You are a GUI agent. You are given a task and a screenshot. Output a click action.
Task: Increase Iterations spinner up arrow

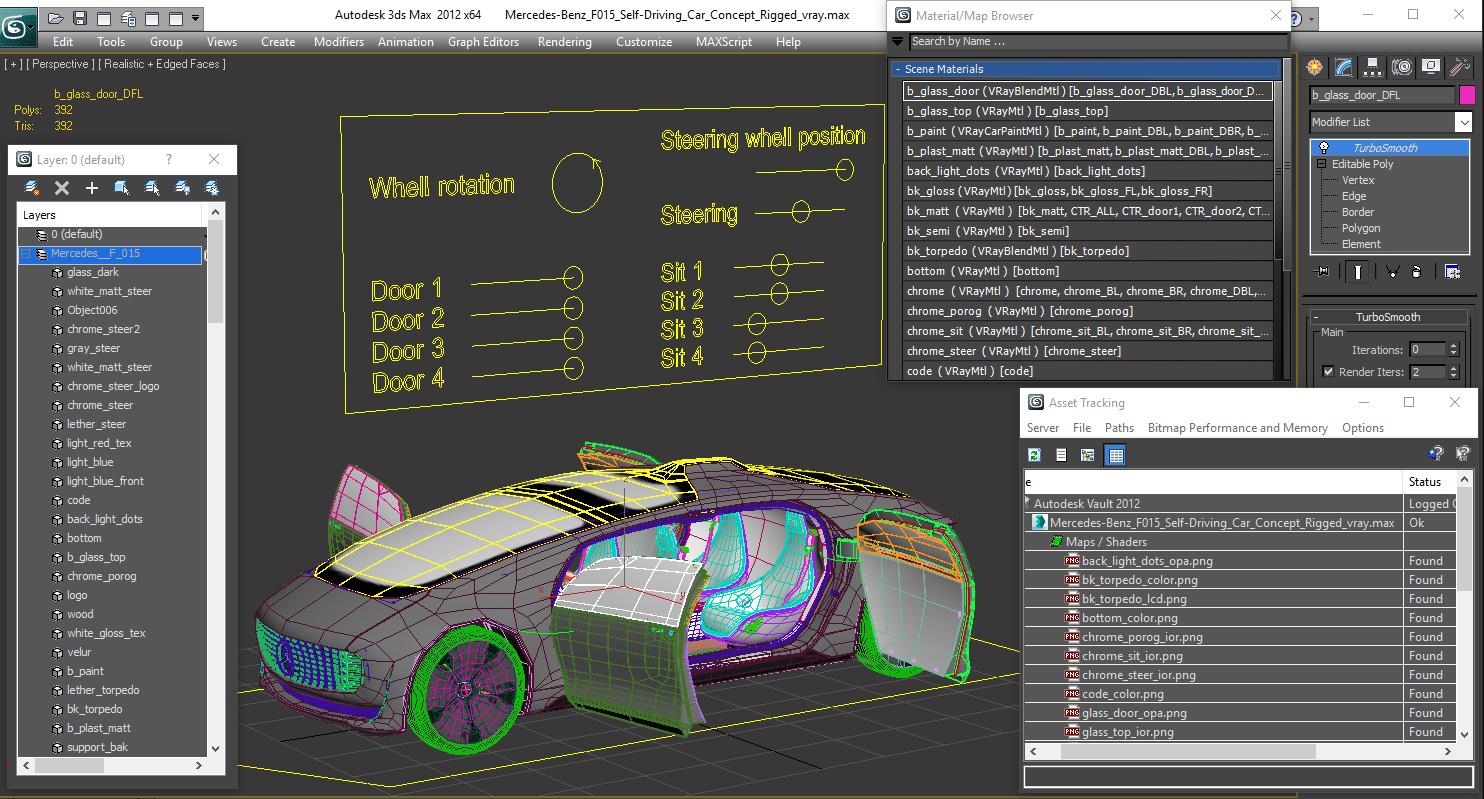[x=1454, y=346]
